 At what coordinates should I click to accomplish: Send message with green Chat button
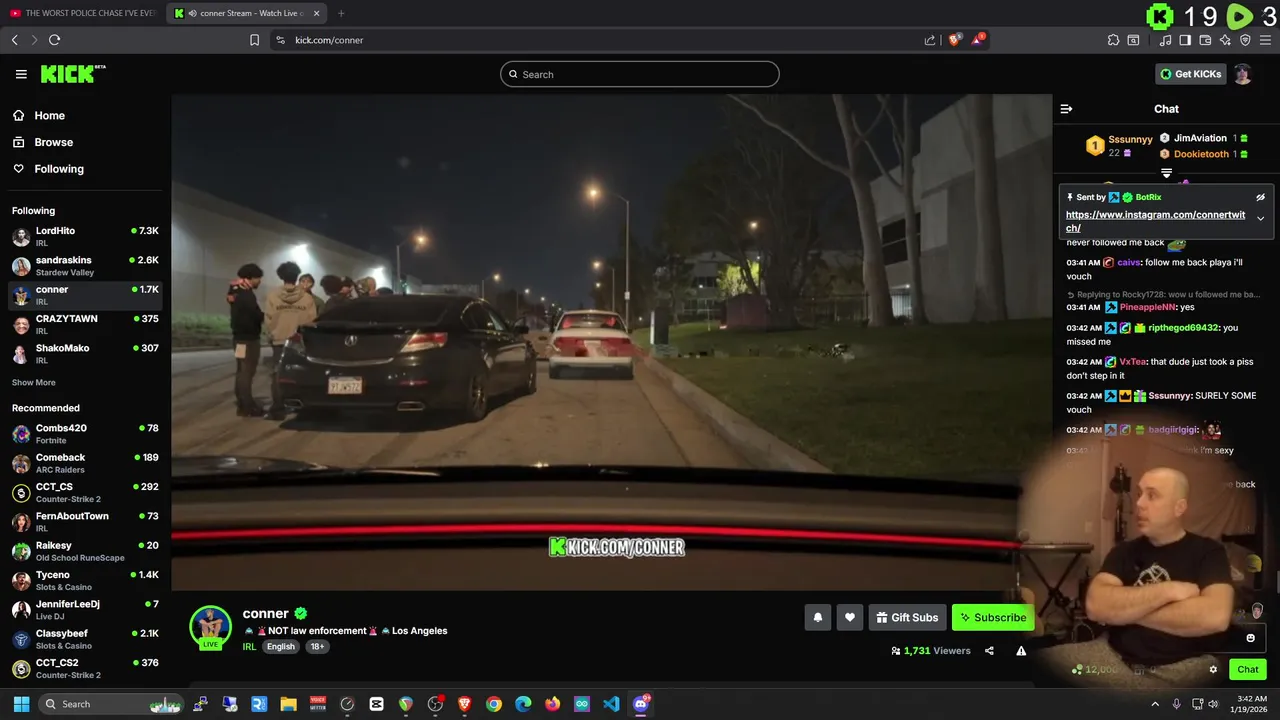tap(1248, 669)
